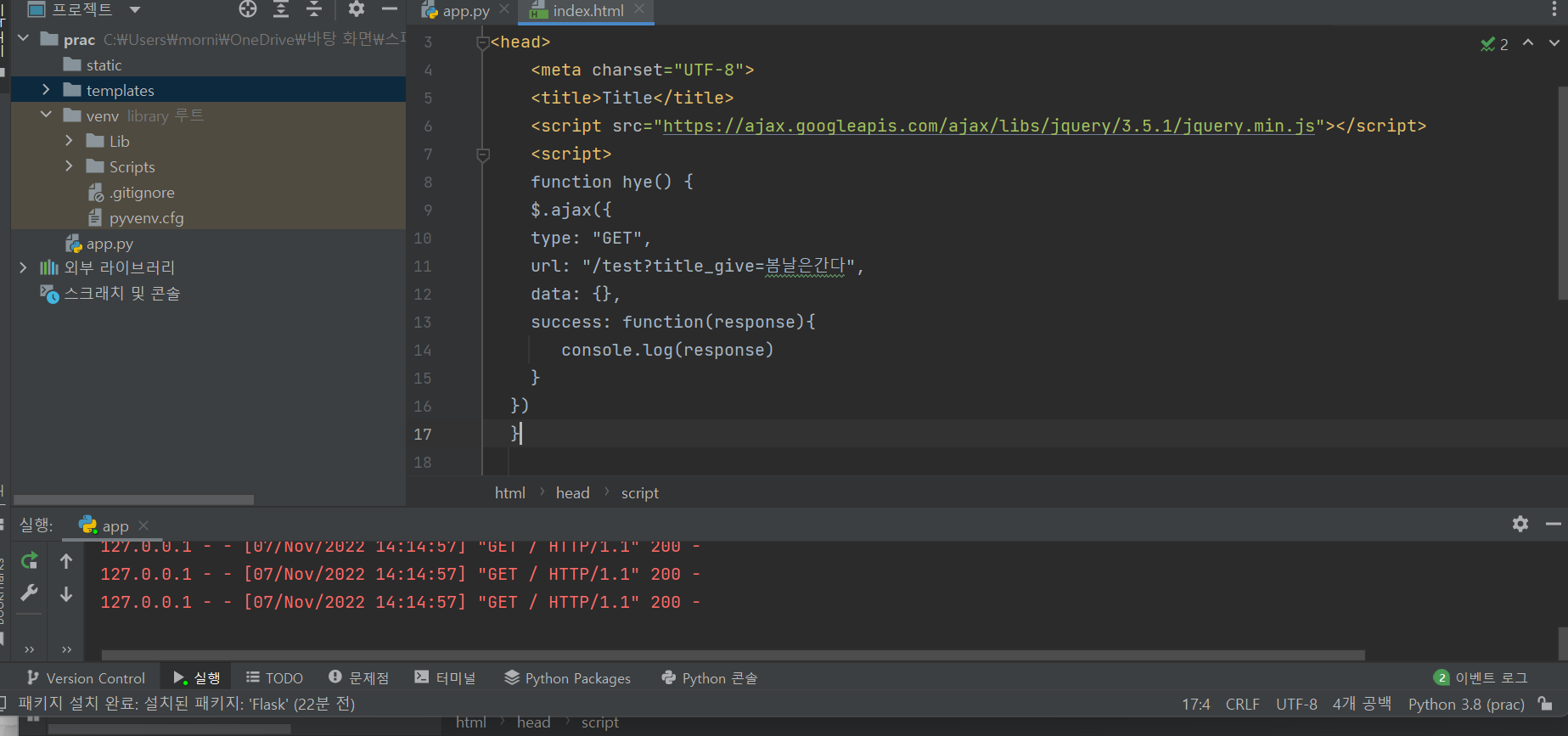Open run panel settings gear

(x=1520, y=524)
